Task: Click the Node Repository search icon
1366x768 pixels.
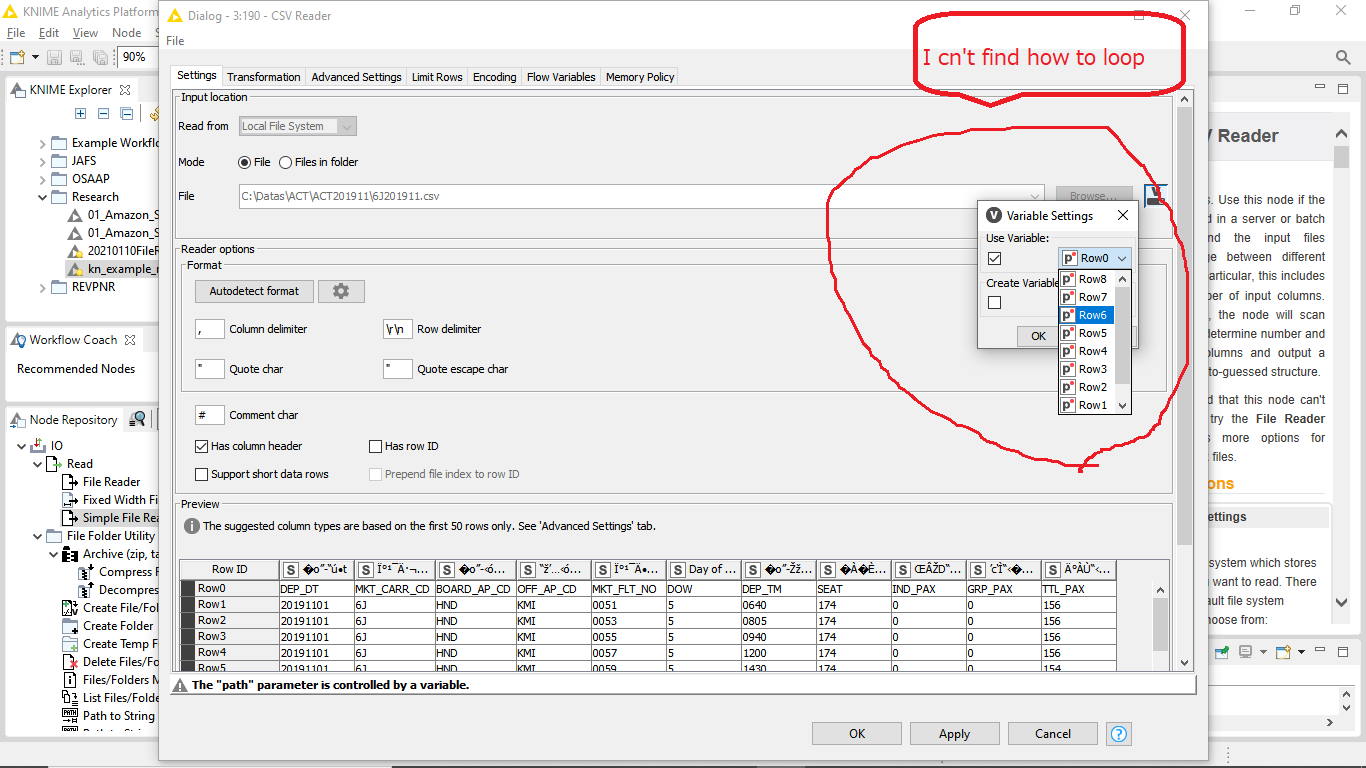Action: click(x=137, y=419)
